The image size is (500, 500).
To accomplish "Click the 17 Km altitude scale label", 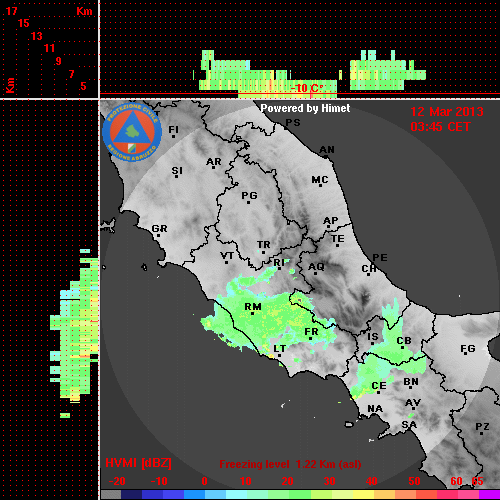I will pyautogui.click(x=12, y=11).
